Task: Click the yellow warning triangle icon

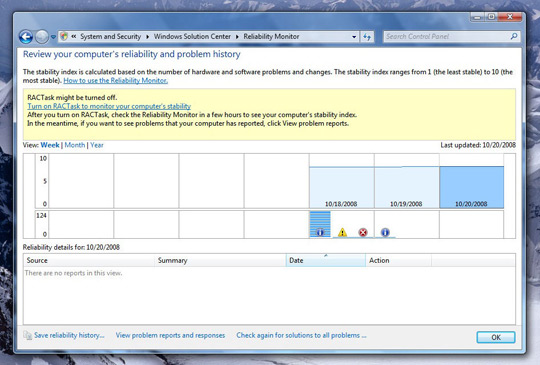Action: pos(342,232)
